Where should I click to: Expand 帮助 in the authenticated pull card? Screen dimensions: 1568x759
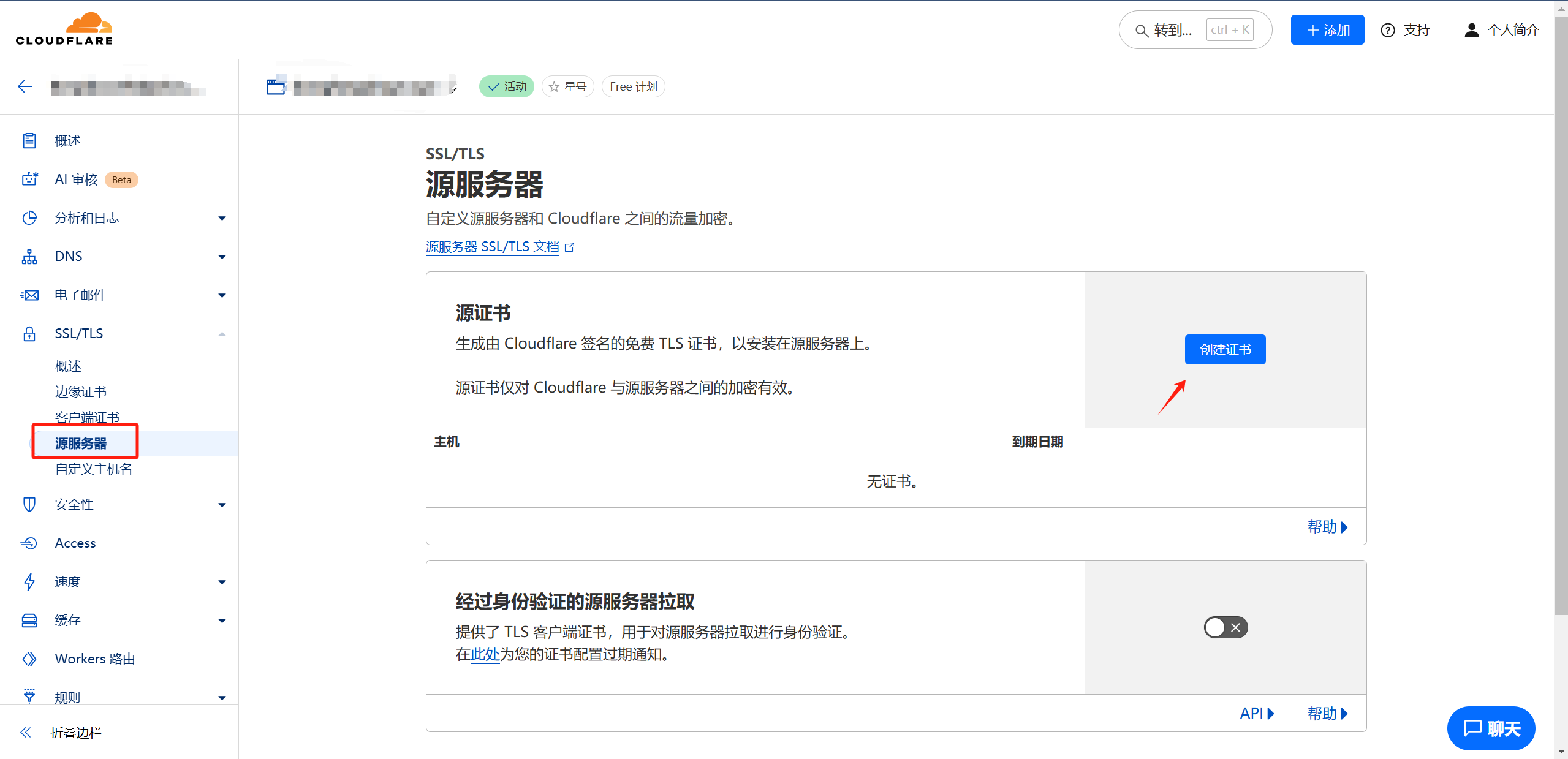(1327, 713)
